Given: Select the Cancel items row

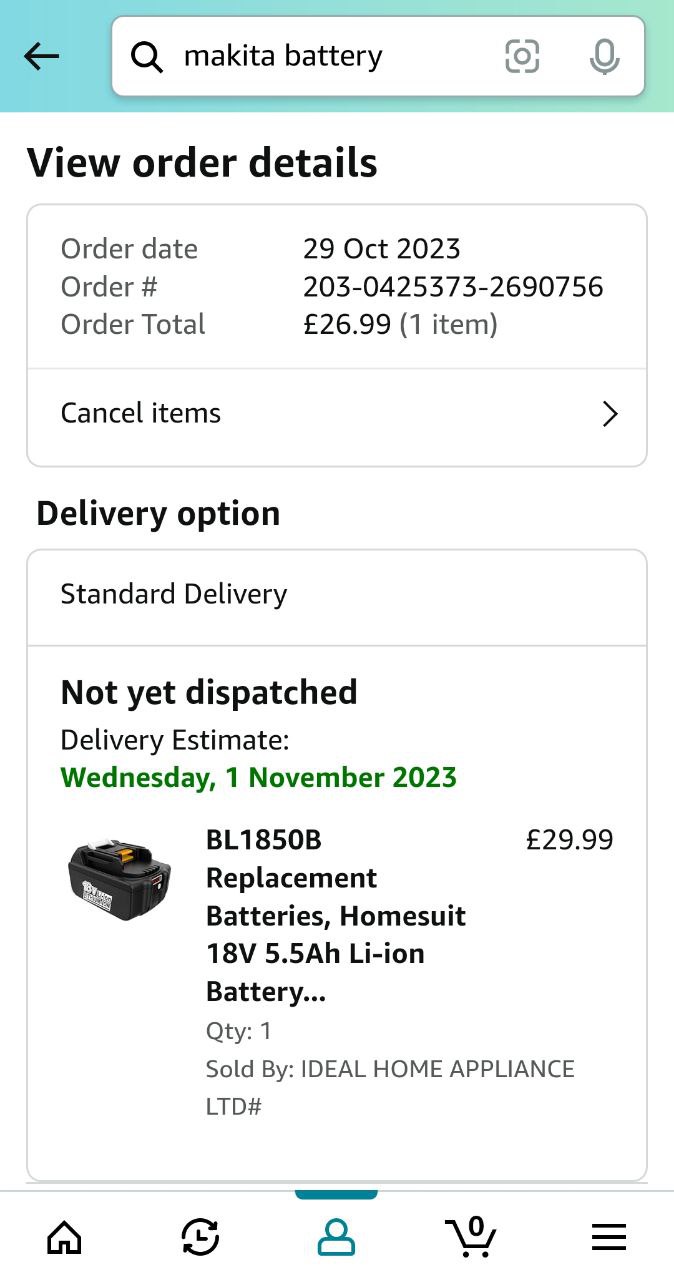Looking at the screenshot, I should pos(337,414).
